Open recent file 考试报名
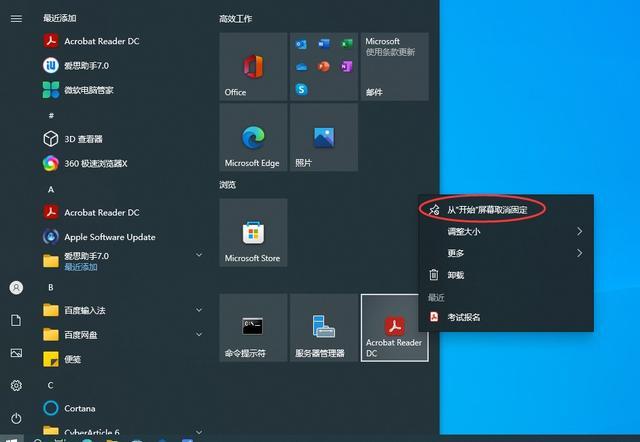 [x=506, y=317]
